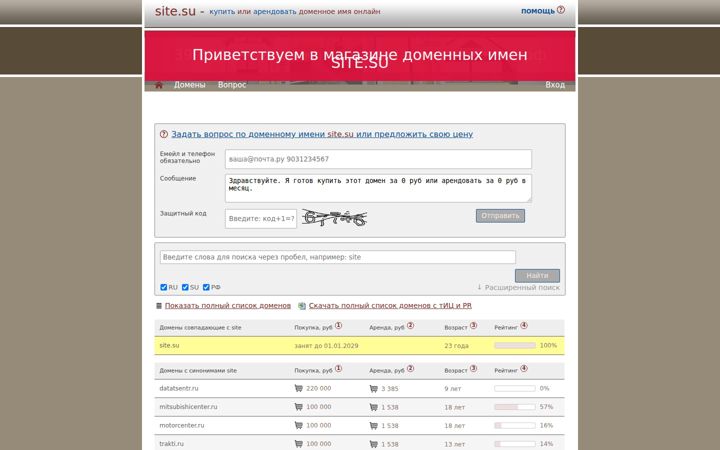Screen dimensions: 720x450
Task: Uncheck the SU domain zone checkbox
Action: click(185, 287)
